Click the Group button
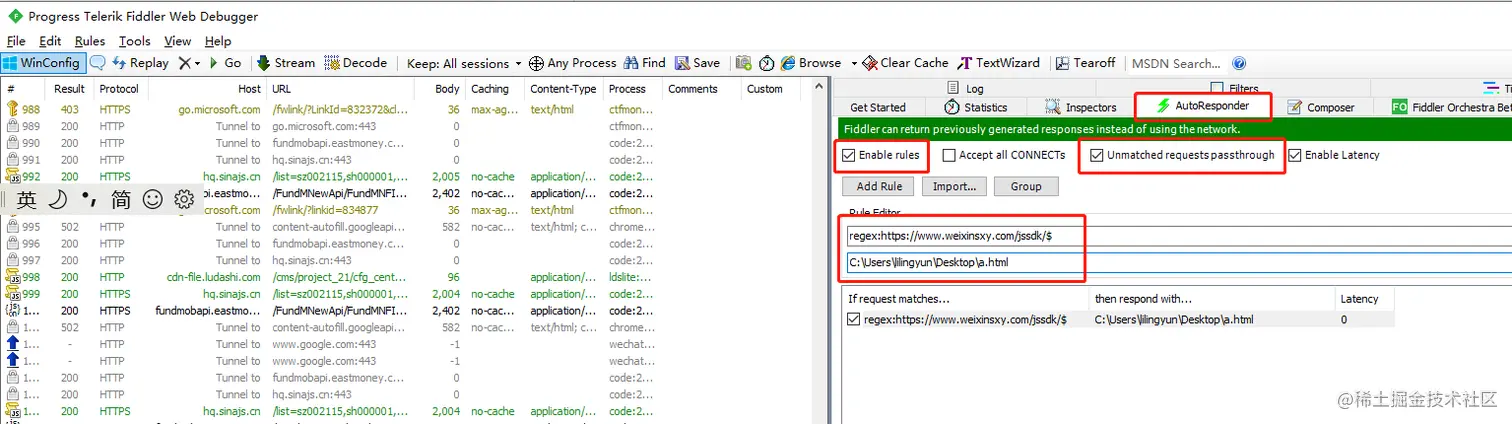This screenshot has height=424, width=1512. coord(1026,186)
